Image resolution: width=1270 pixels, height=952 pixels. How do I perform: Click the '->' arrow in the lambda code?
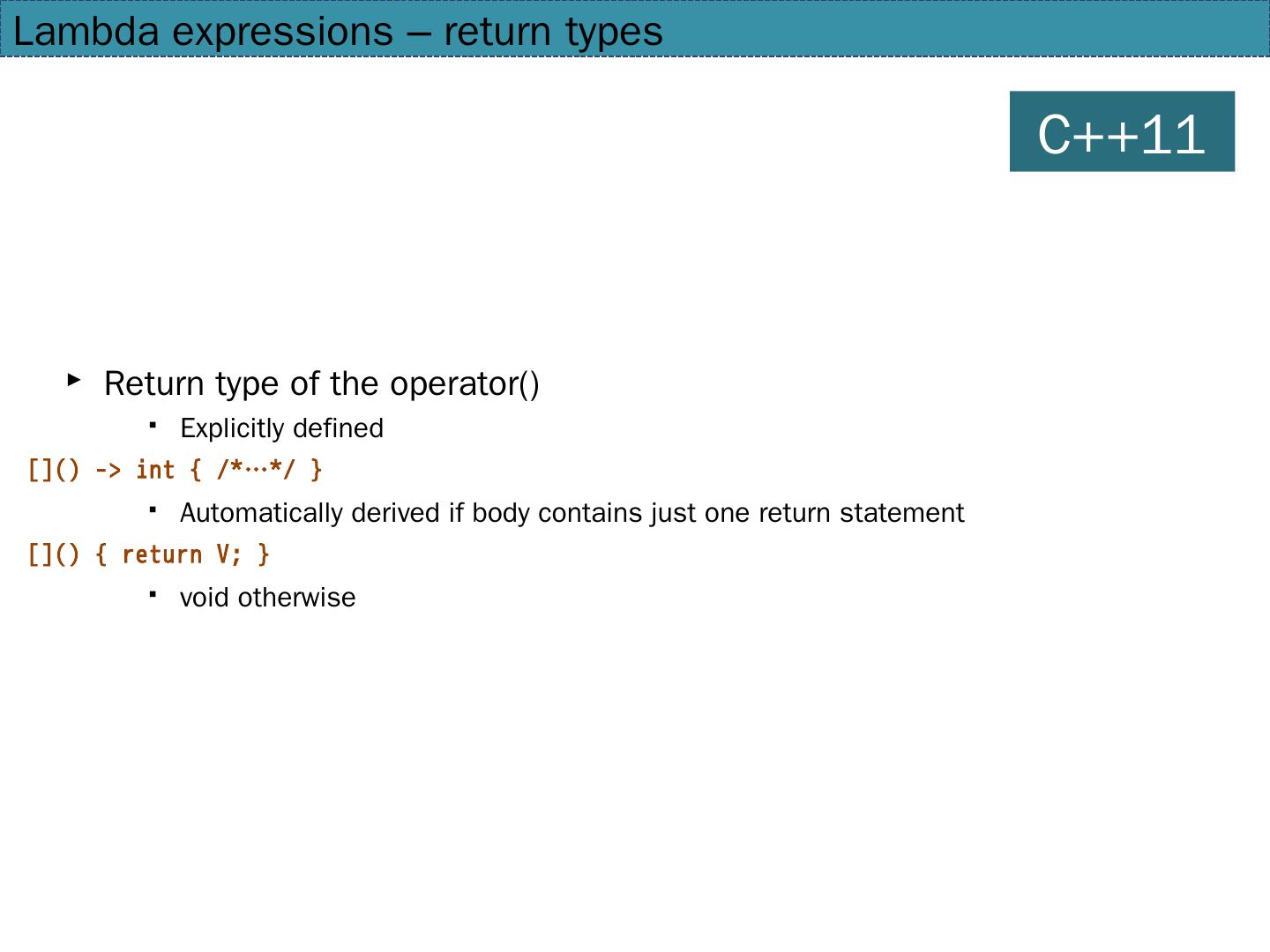108,470
